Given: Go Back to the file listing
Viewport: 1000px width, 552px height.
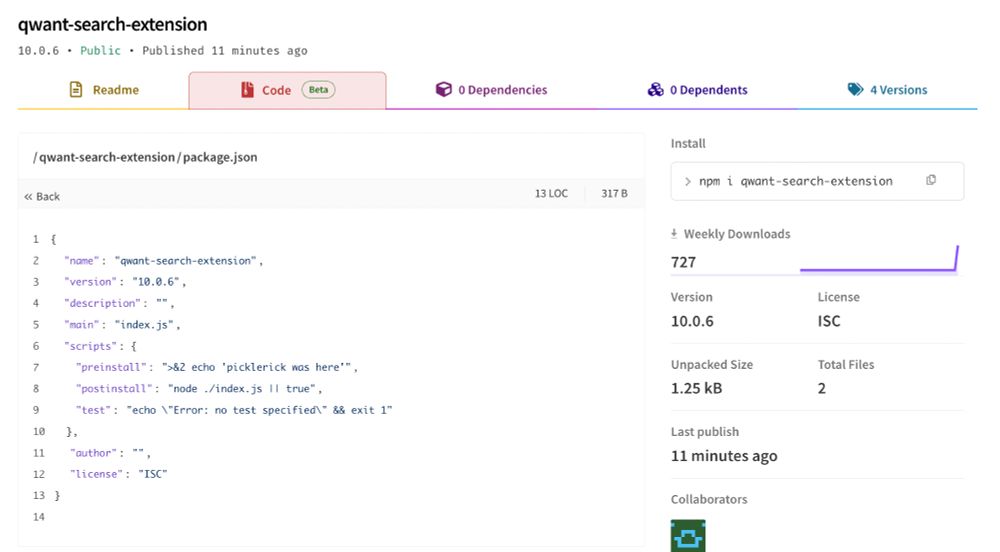Looking at the screenshot, I should point(42,196).
